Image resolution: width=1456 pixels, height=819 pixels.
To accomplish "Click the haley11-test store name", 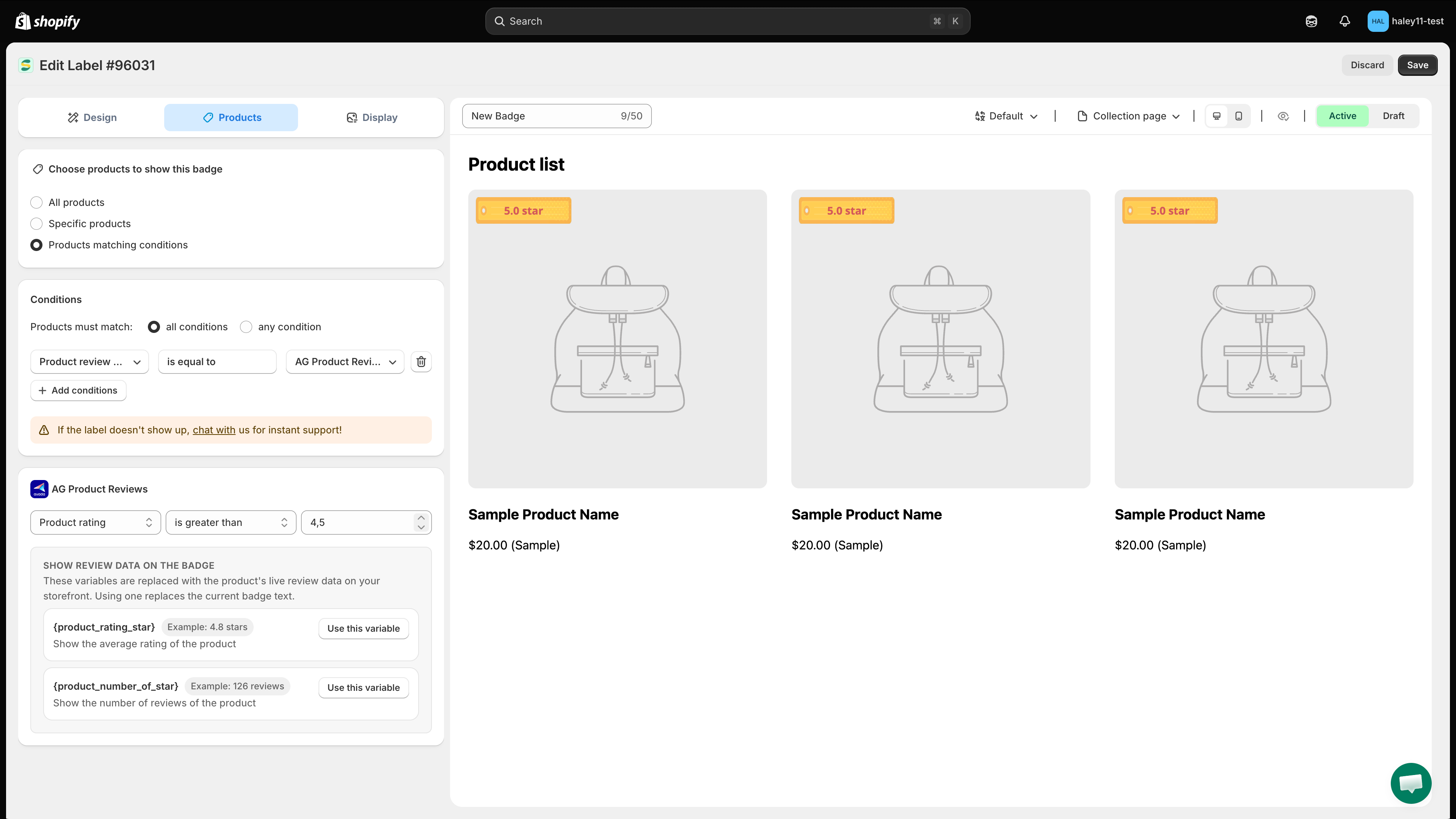I will click(x=1418, y=22).
